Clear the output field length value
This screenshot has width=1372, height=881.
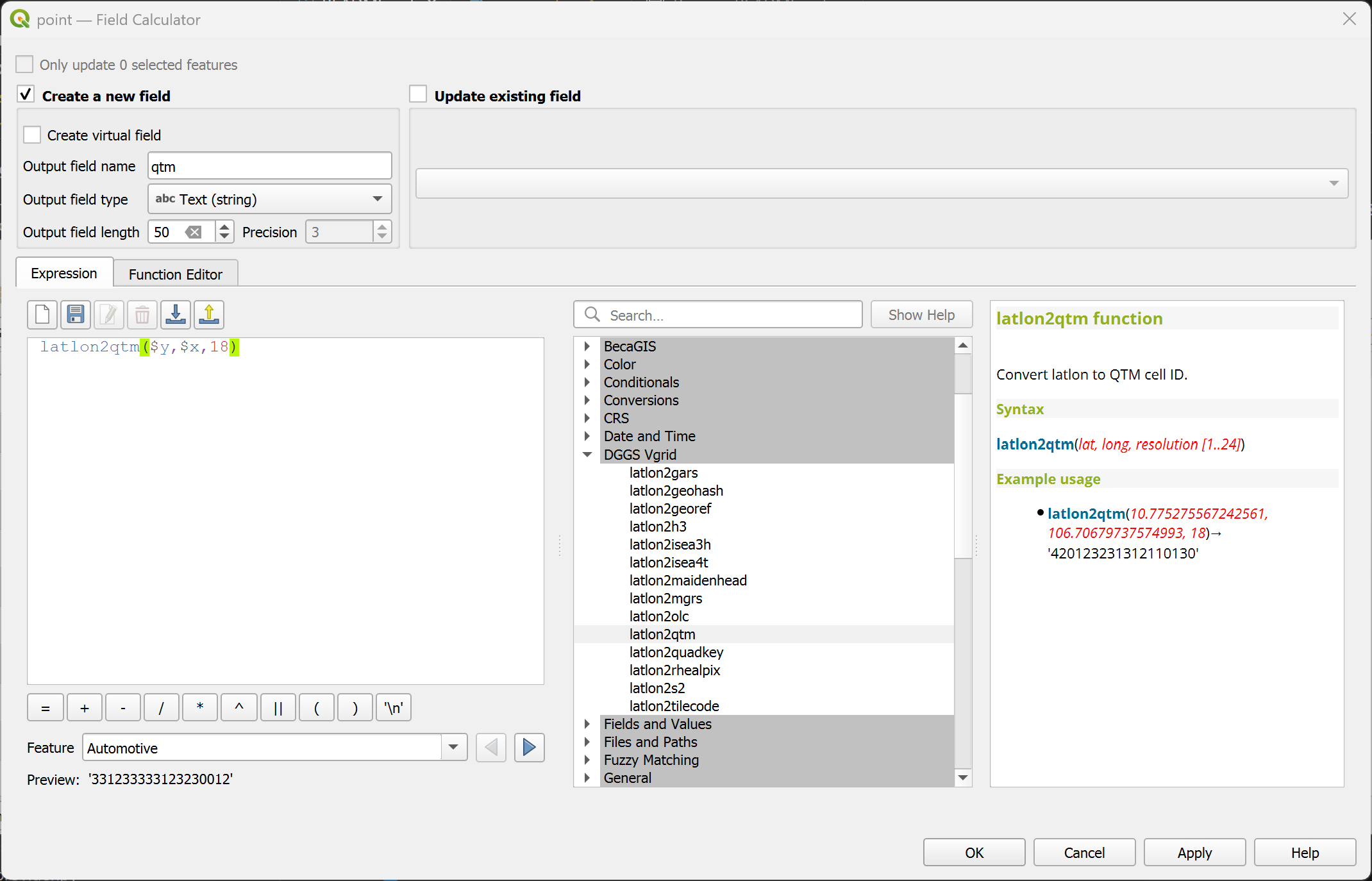tap(193, 232)
